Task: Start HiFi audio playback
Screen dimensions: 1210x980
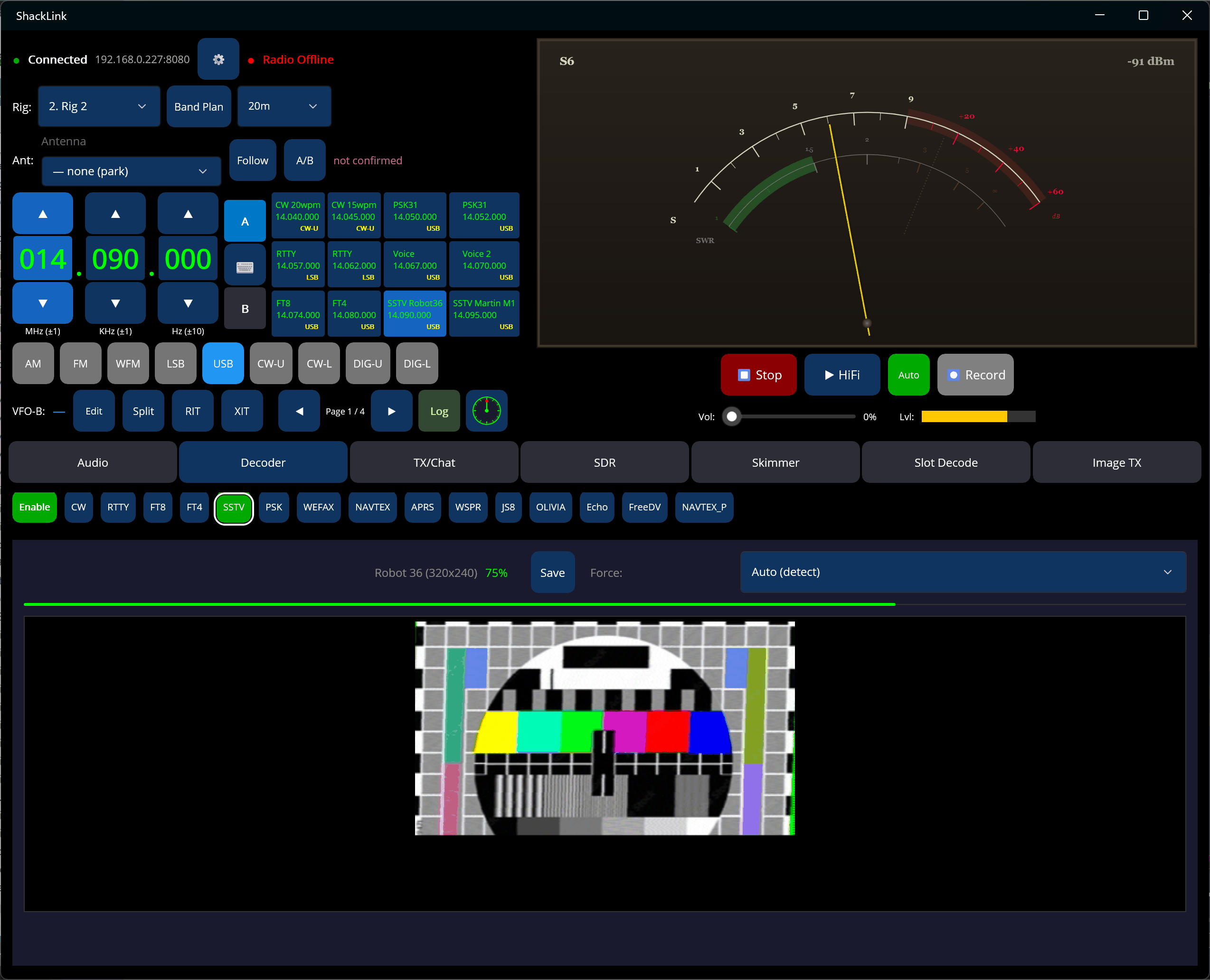Action: [x=842, y=375]
